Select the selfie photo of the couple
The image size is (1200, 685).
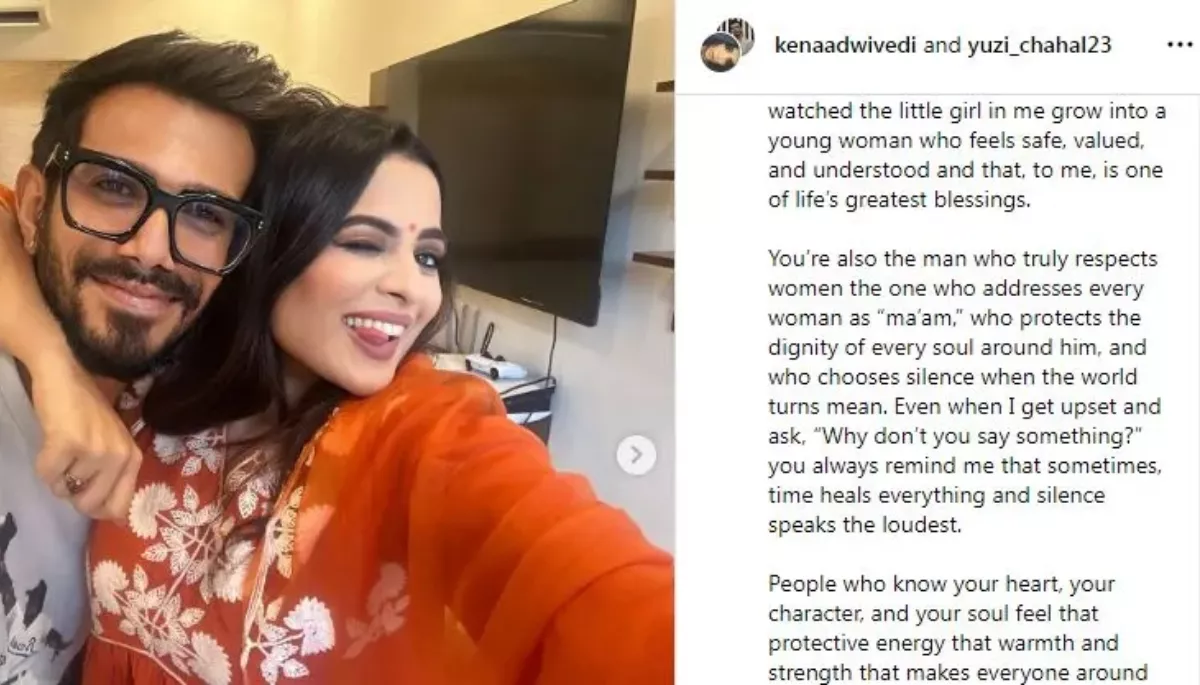pyautogui.click(x=337, y=342)
